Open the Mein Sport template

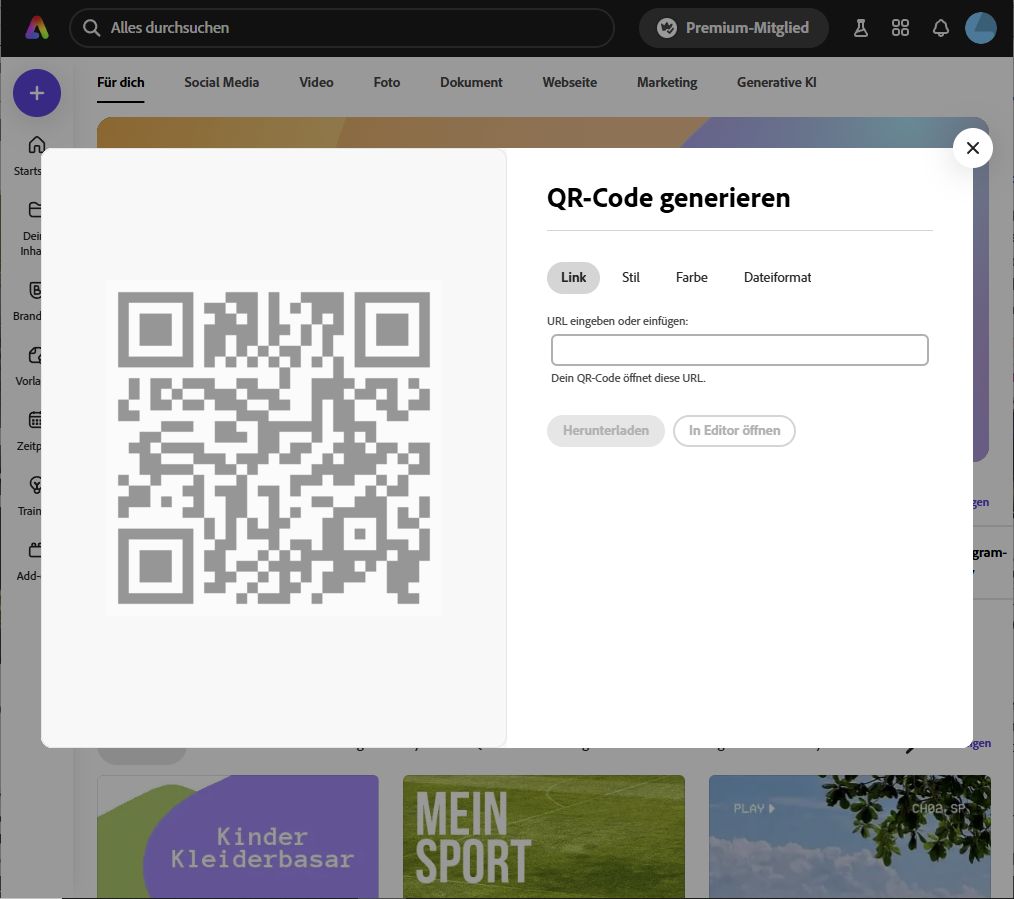pyautogui.click(x=544, y=836)
